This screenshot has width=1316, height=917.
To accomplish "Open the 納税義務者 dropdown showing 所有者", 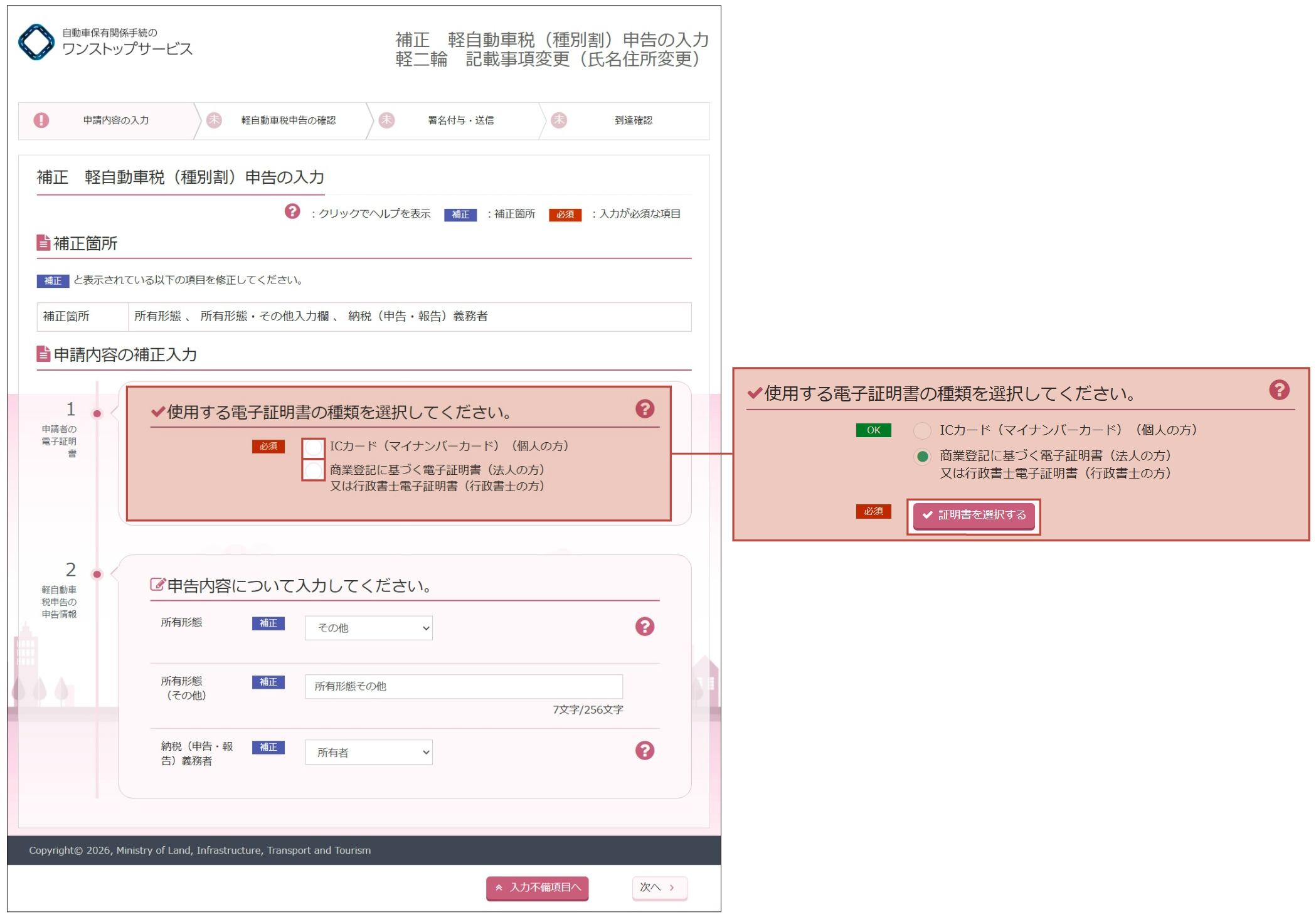I will pos(368,752).
